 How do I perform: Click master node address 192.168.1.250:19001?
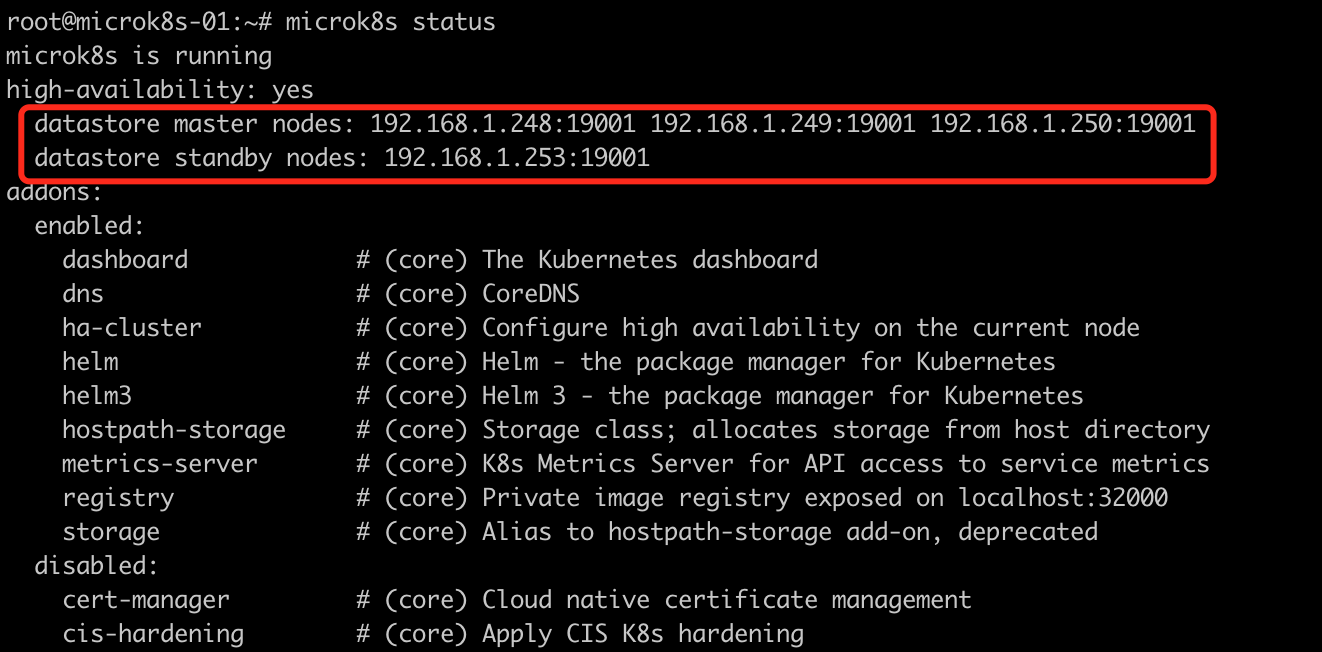pyautogui.click(x=1063, y=124)
